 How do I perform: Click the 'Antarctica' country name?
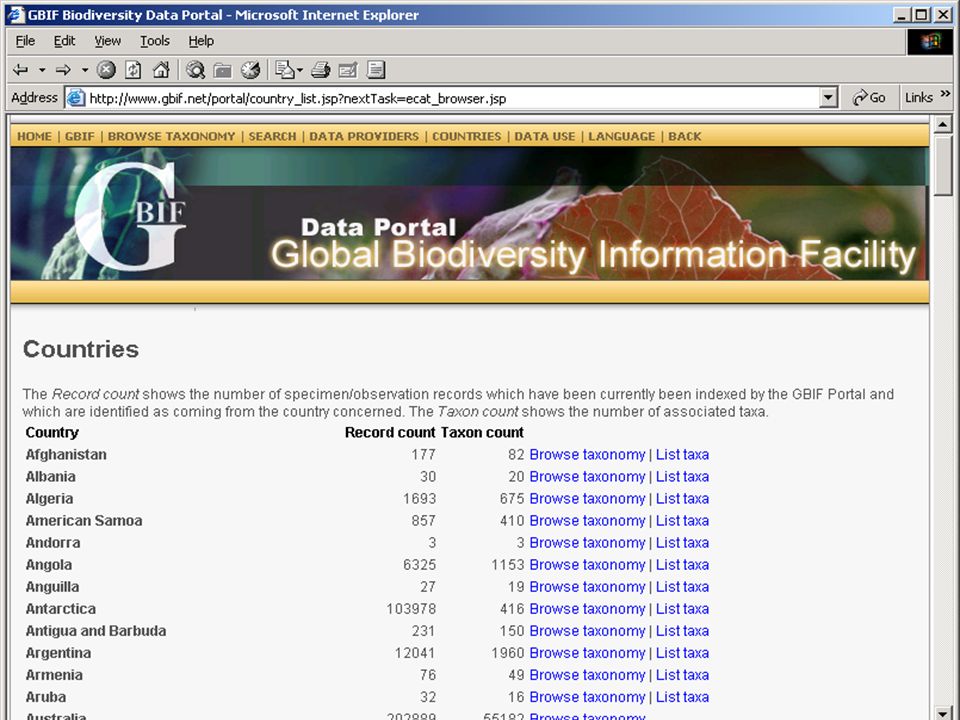(61, 609)
